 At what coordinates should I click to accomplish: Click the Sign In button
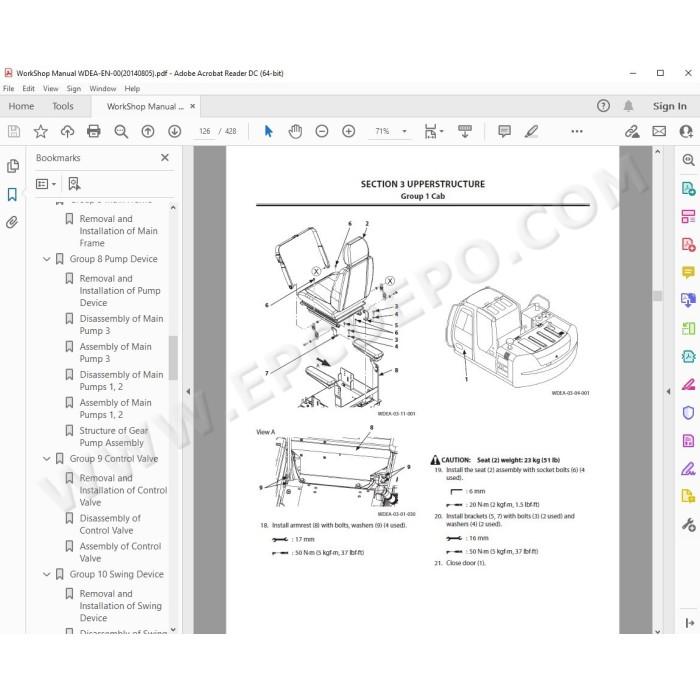[x=669, y=106]
